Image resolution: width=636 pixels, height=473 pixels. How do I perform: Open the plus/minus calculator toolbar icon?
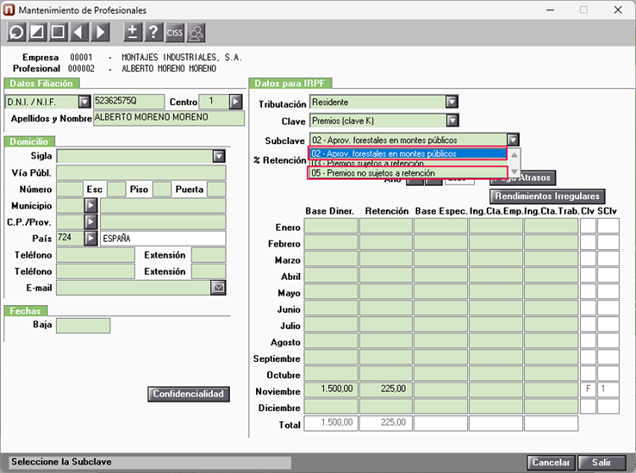point(133,32)
